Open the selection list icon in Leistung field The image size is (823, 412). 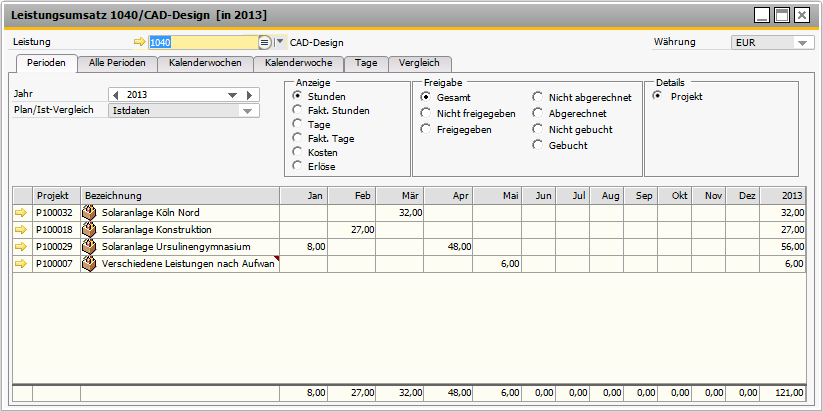tap(264, 43)
